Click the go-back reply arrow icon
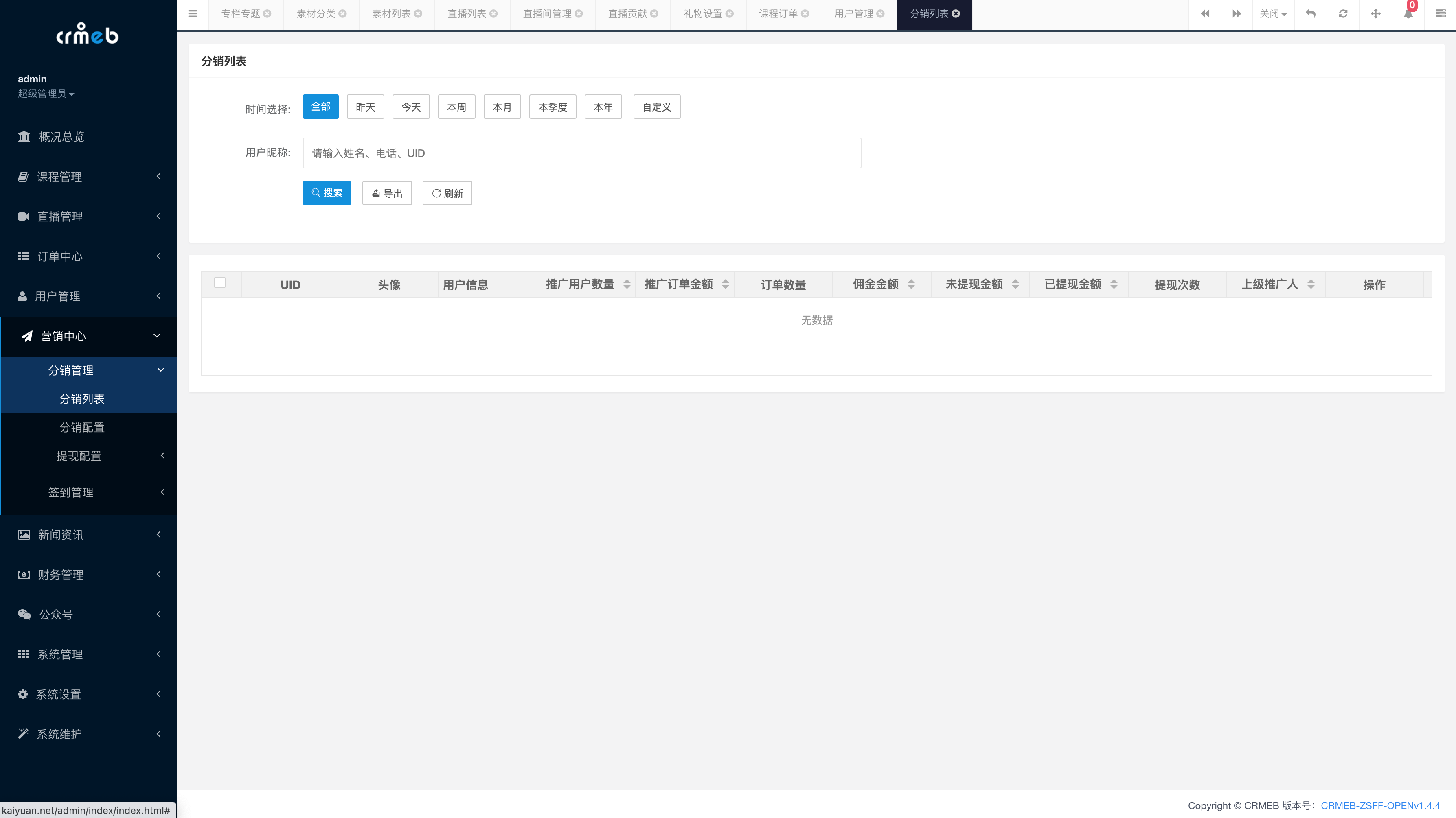This screenshot has height=818, width=1456. (1311, 14)
